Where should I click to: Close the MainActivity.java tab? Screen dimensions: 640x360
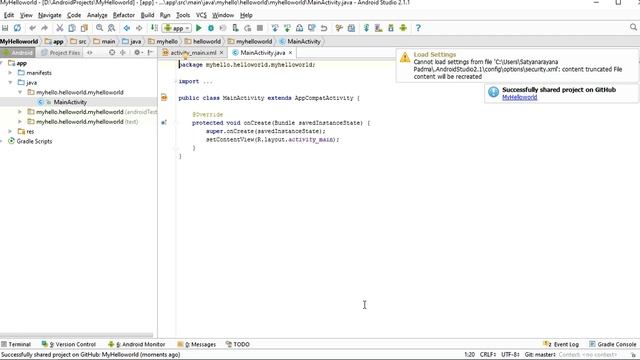pyautogui.click(x=290, y=53)
